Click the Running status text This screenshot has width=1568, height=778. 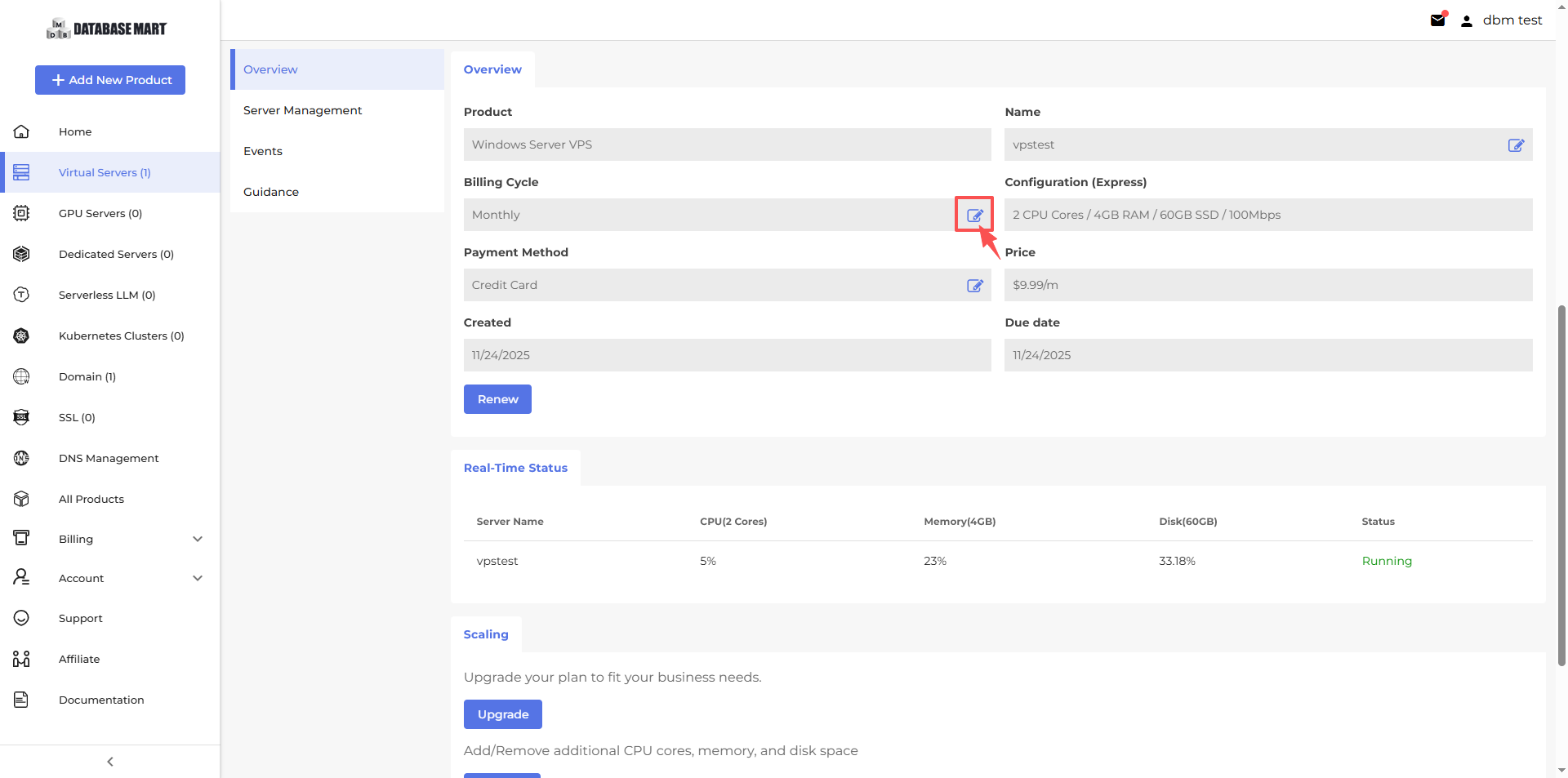[1387, 561]
